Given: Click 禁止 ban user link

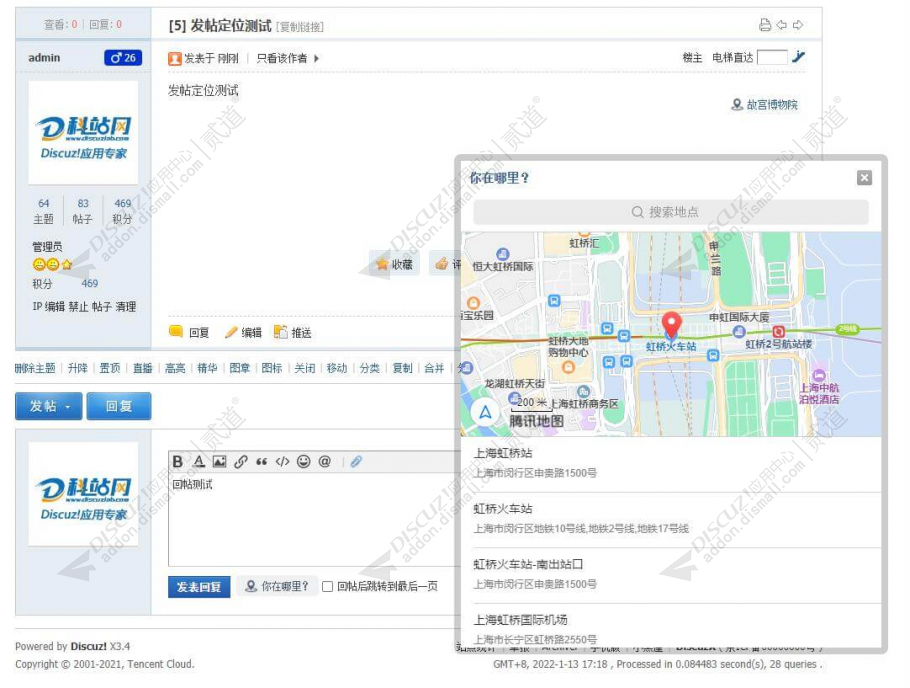Looking at the screenshot, I should point(78,307).
